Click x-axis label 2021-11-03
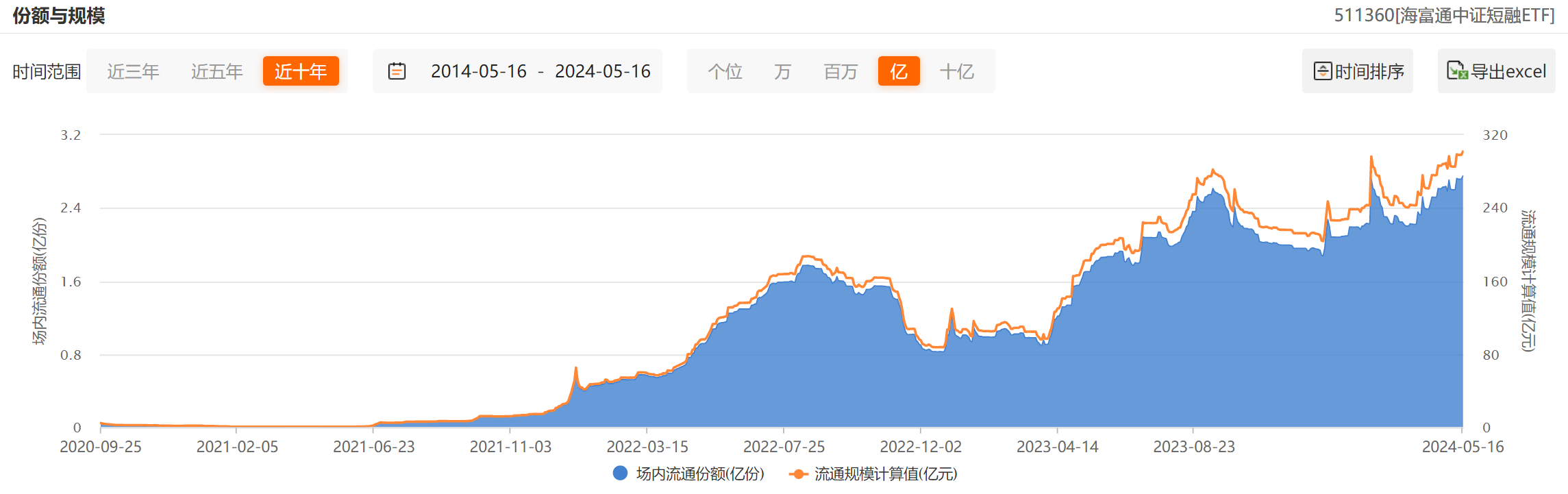Image resolution: width=1568 pixels, height=494 pixels. coord(510,447)
